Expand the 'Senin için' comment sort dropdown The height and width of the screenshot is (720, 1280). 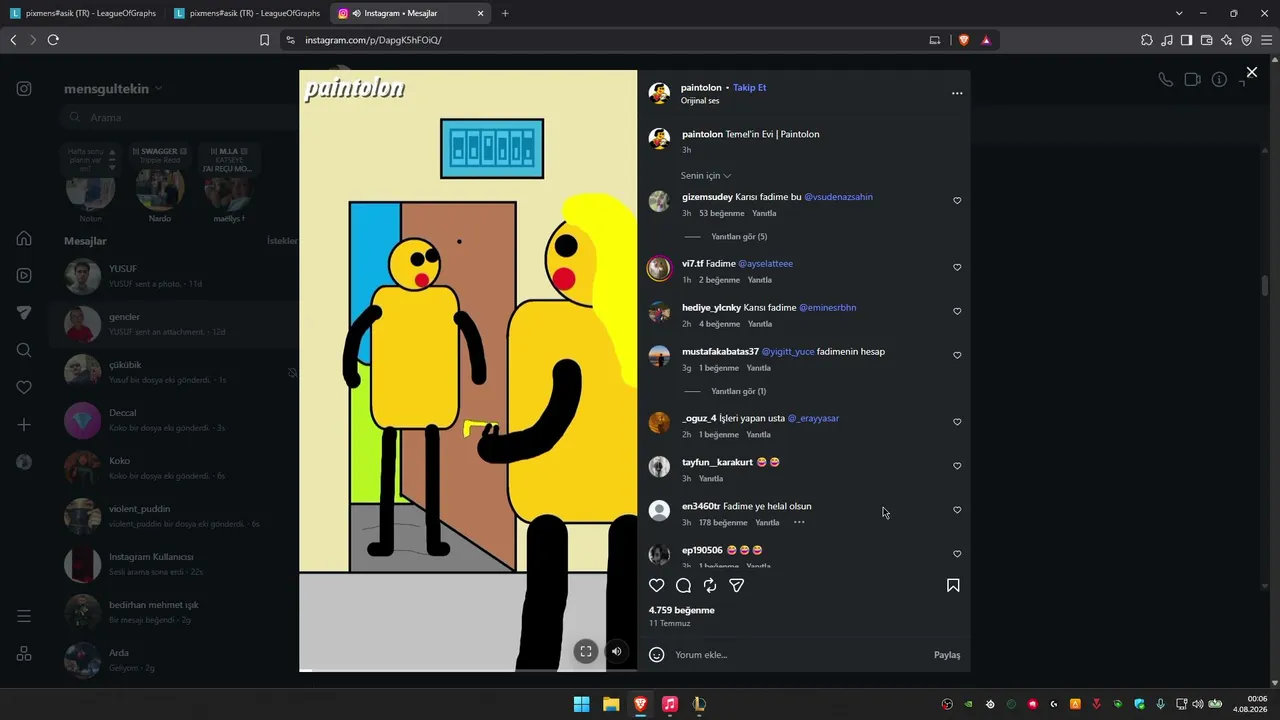[706, 176]
